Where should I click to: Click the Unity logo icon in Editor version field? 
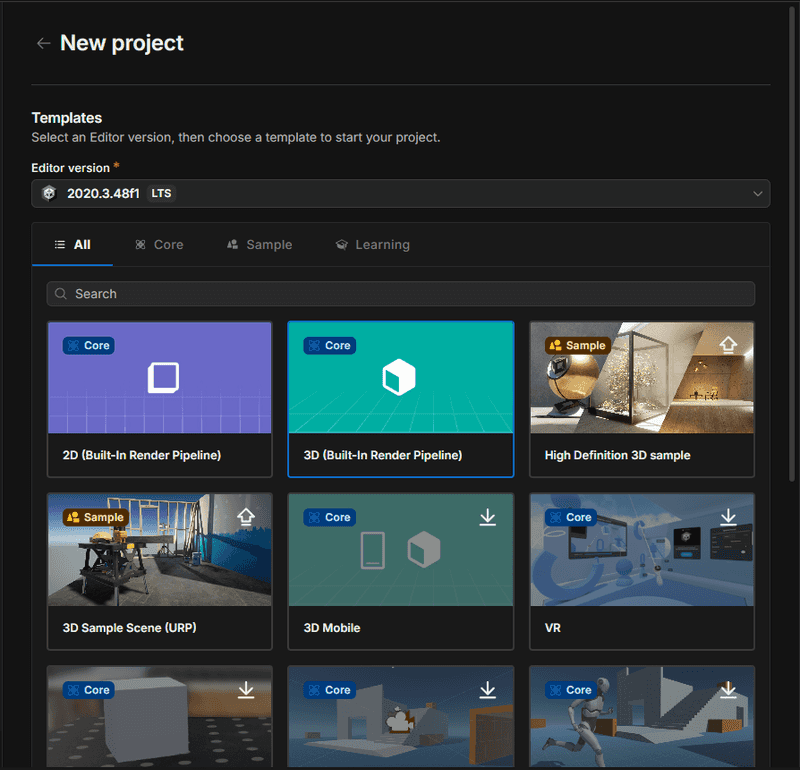point(49,193)
